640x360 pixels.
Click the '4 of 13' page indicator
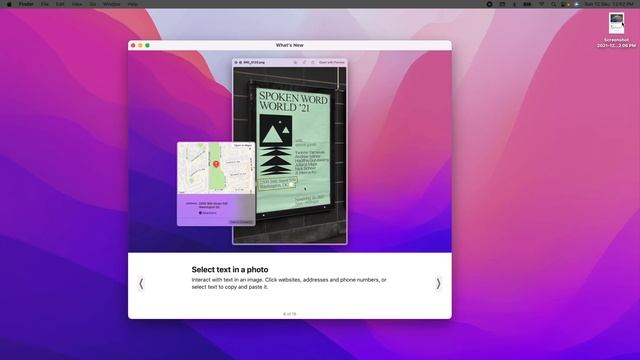(x=289, y=314)
